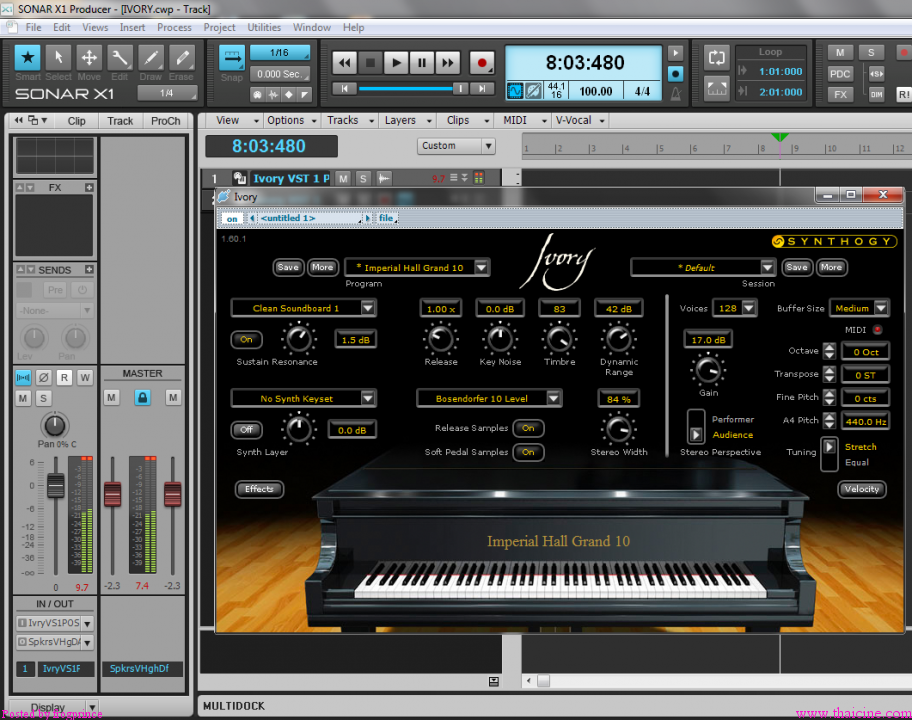Toggle the Snap to grid icon
This screenshot has height=720, width=912.
pyautogui.click(x=231, y=58)
